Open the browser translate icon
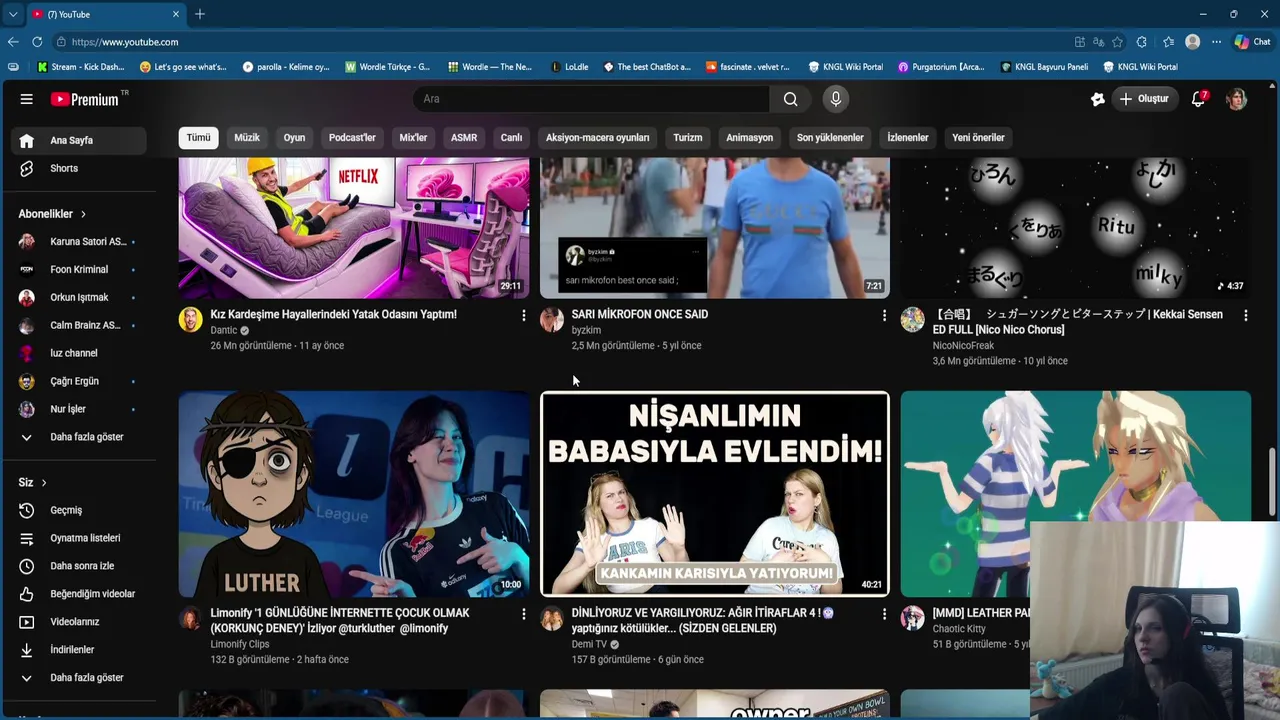Screen dimensions: 1280x720 tap(1098, 42)
